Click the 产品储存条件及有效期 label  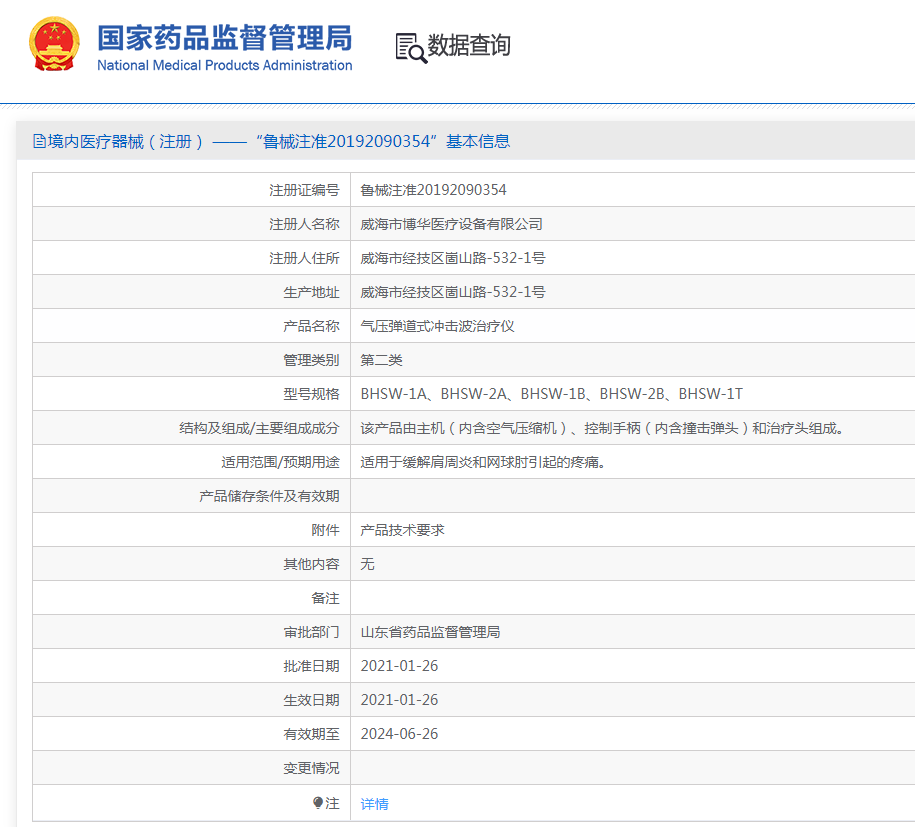(269, 496)
